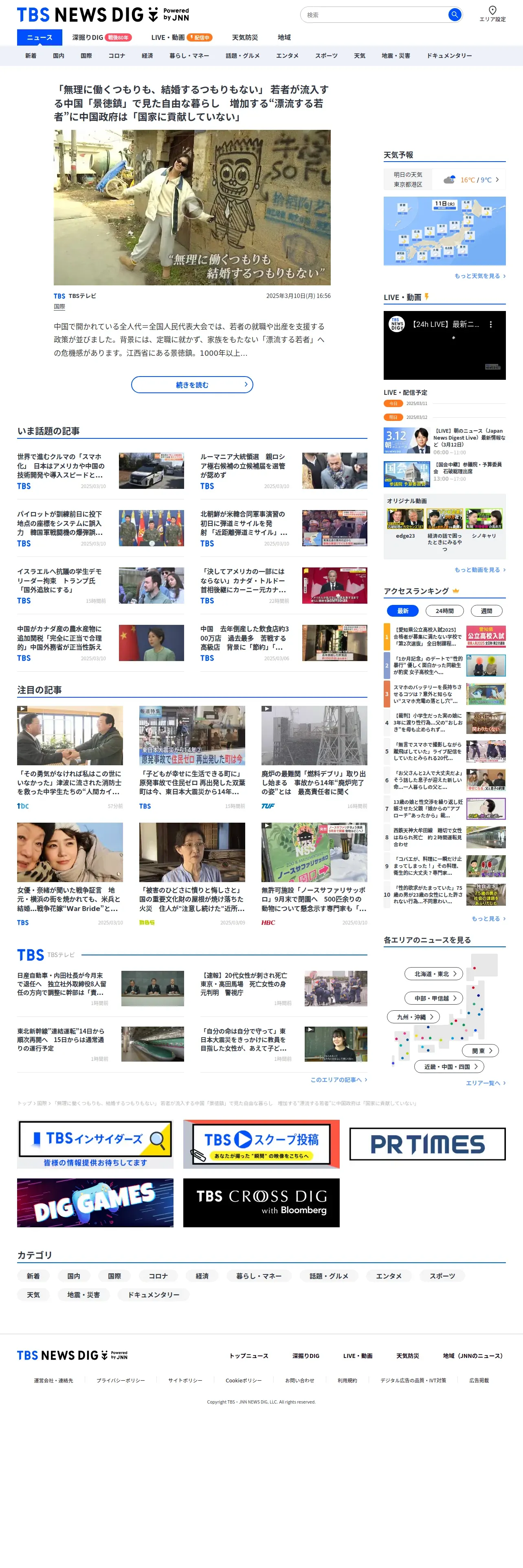Select the 明日 schedule date label
The width and height of the screenshot is (523, 1568).
pos(393,418)
